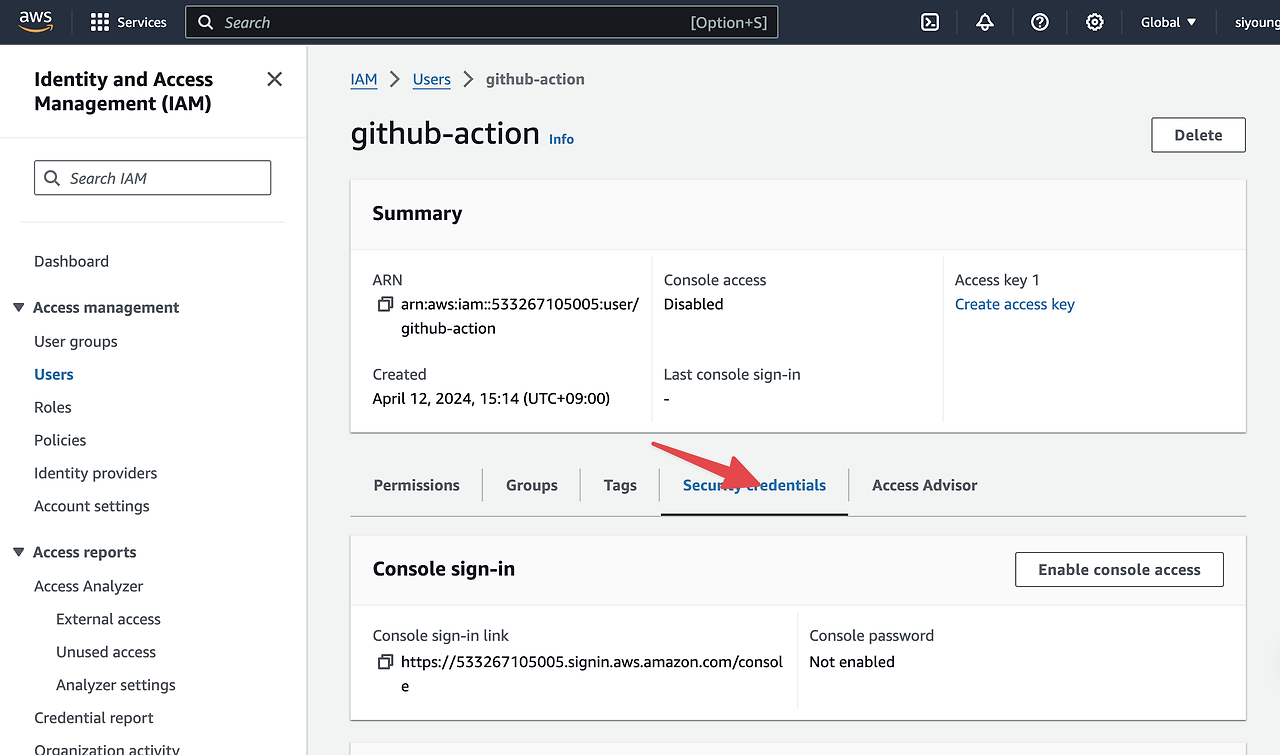Click the Services label in top bar
1280x755 pixels.
(142, 22)
